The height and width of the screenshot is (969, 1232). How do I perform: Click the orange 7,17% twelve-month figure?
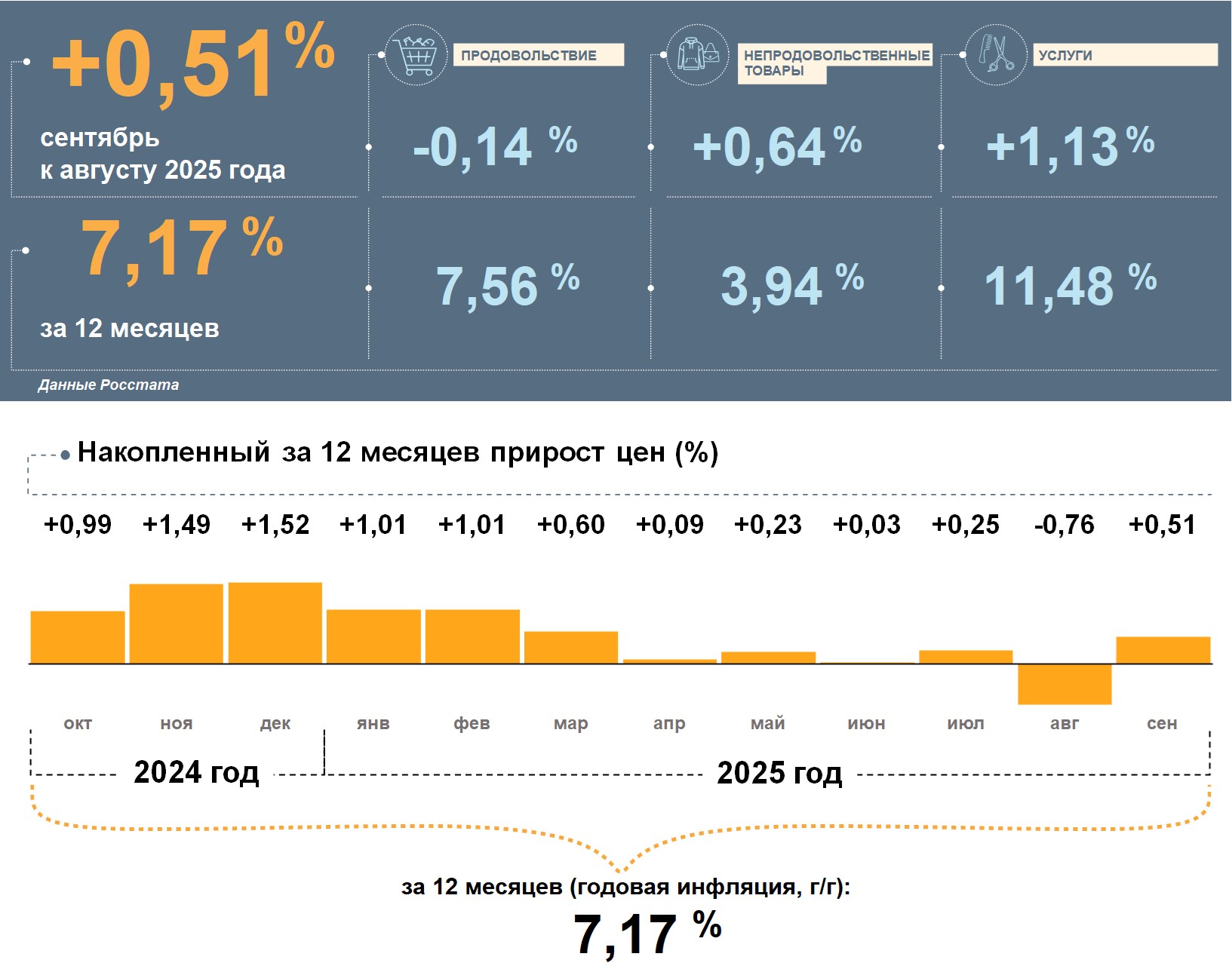pyautogui.click(x=181, y=249)
